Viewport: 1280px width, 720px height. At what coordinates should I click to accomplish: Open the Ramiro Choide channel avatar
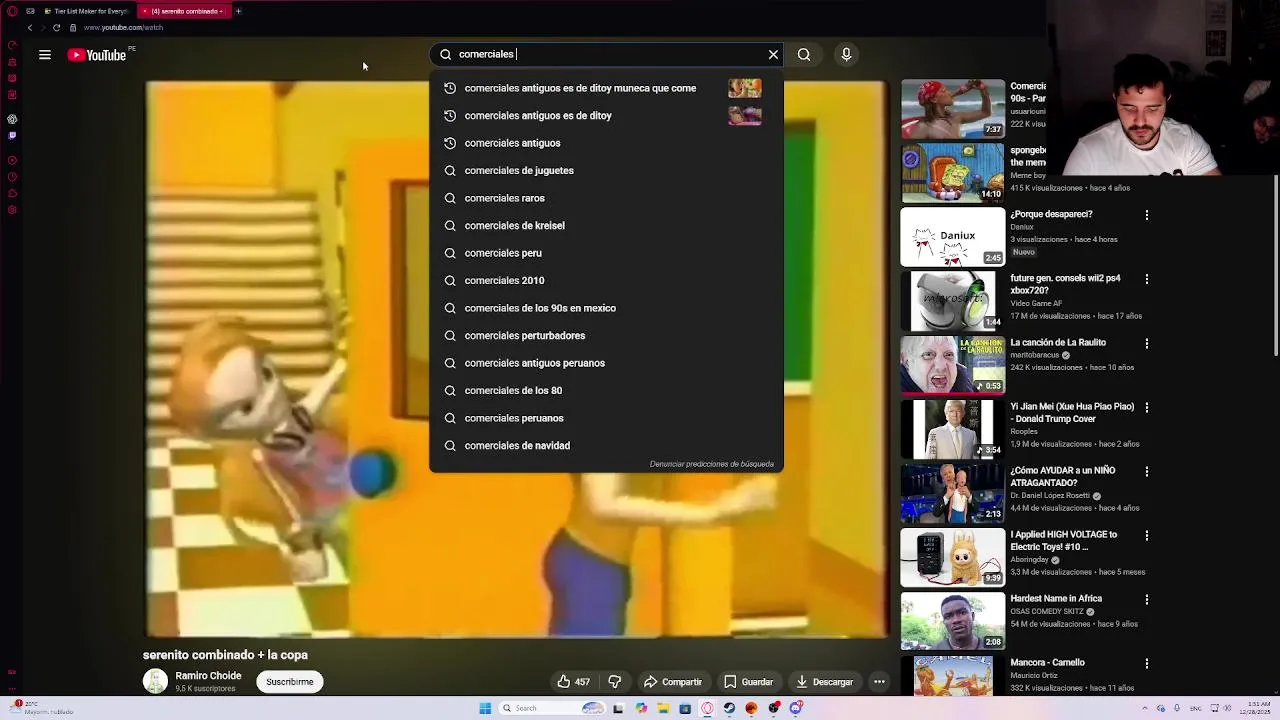tap(155, 682)
